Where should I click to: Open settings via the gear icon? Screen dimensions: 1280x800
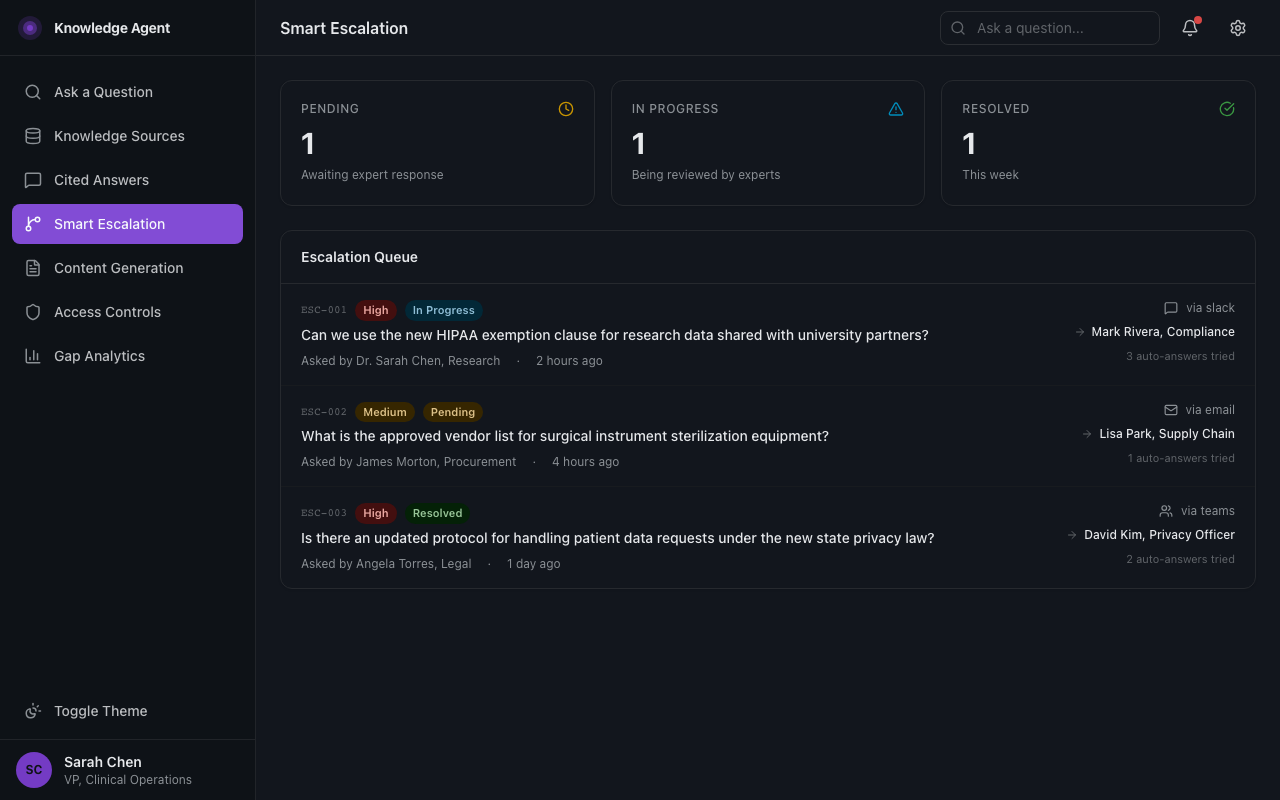pos(1238,28)
